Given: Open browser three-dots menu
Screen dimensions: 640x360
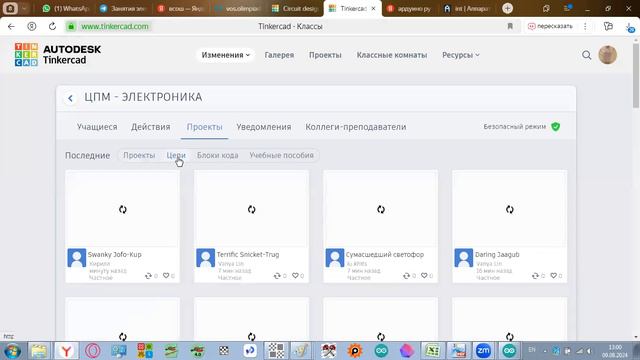Looking at the screenshot, I should point(585,26).
